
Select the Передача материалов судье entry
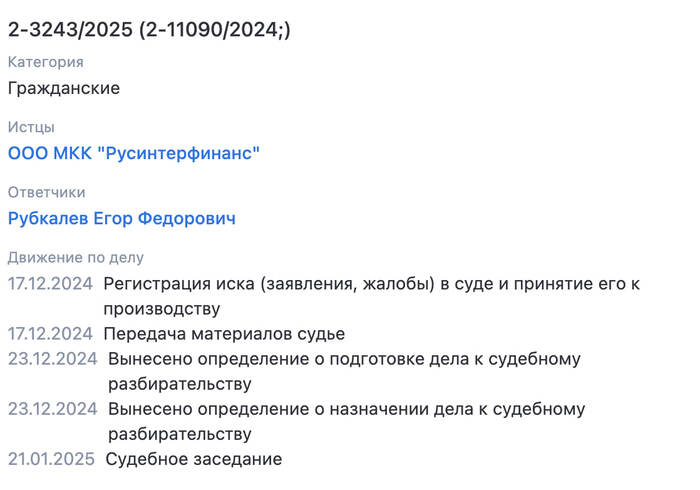click(x=224, y=334)
